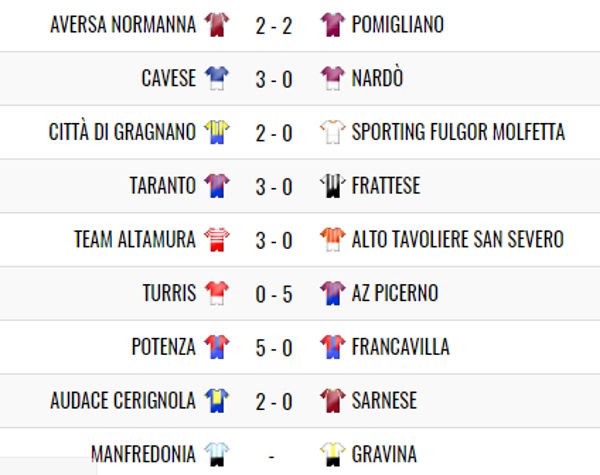600x475 pixels.
Task: Click AZ Picerno jersey icon
Action: 332,293
